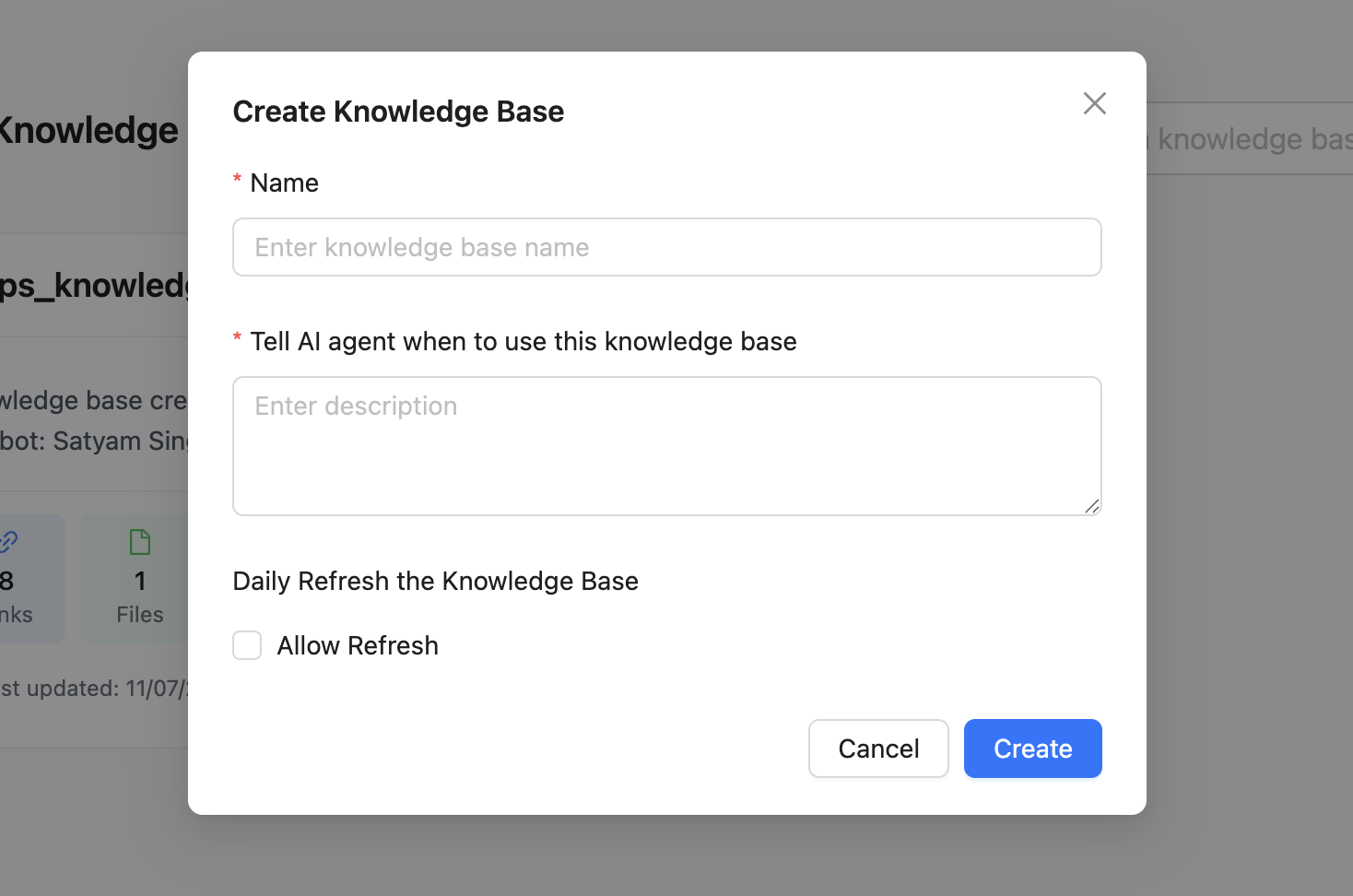
Task: Click the description textarea resize handle
Action: (1092, 506)
